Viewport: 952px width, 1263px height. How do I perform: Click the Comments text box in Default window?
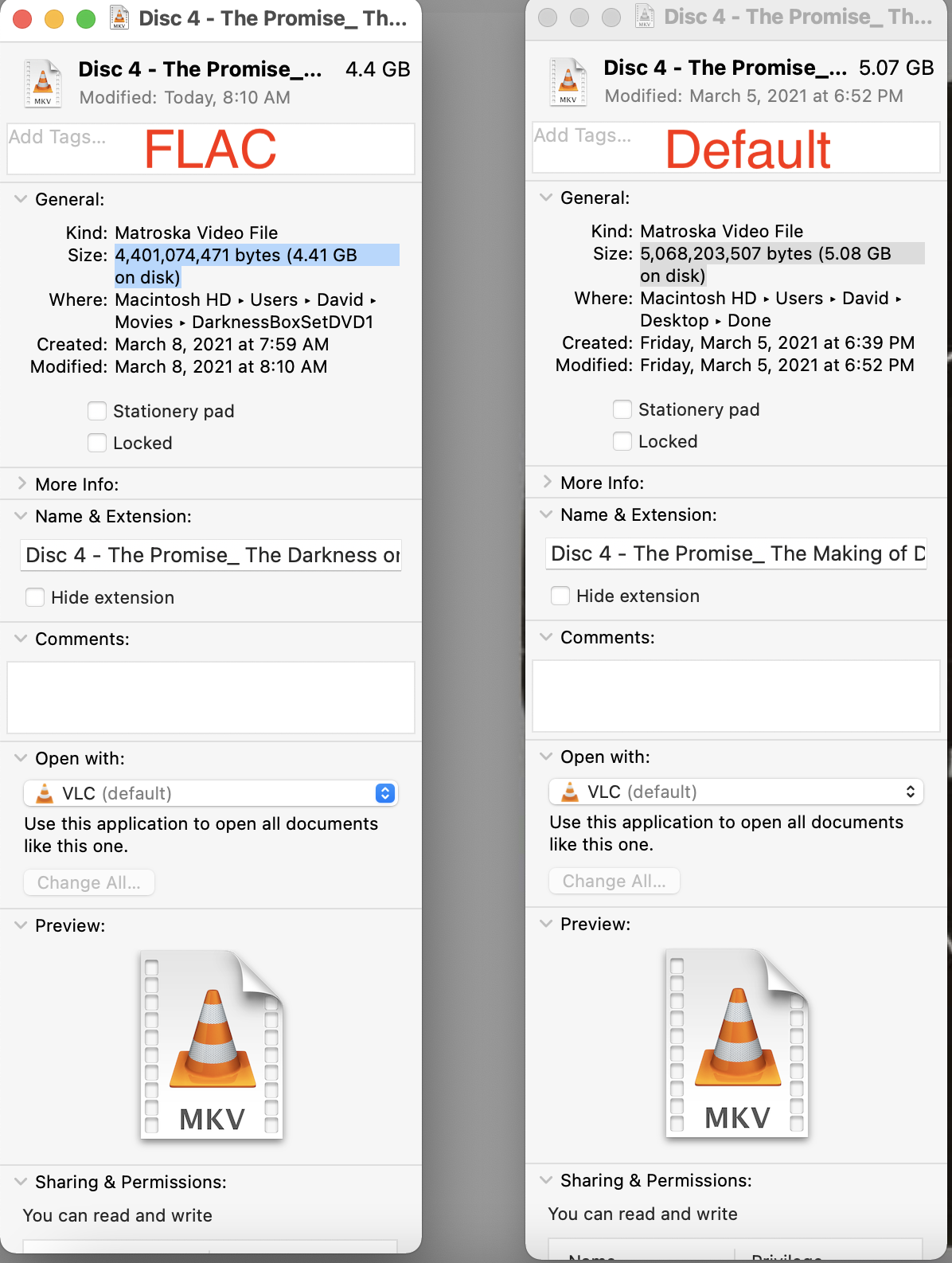pyautogui.click(x=735, y=695)
